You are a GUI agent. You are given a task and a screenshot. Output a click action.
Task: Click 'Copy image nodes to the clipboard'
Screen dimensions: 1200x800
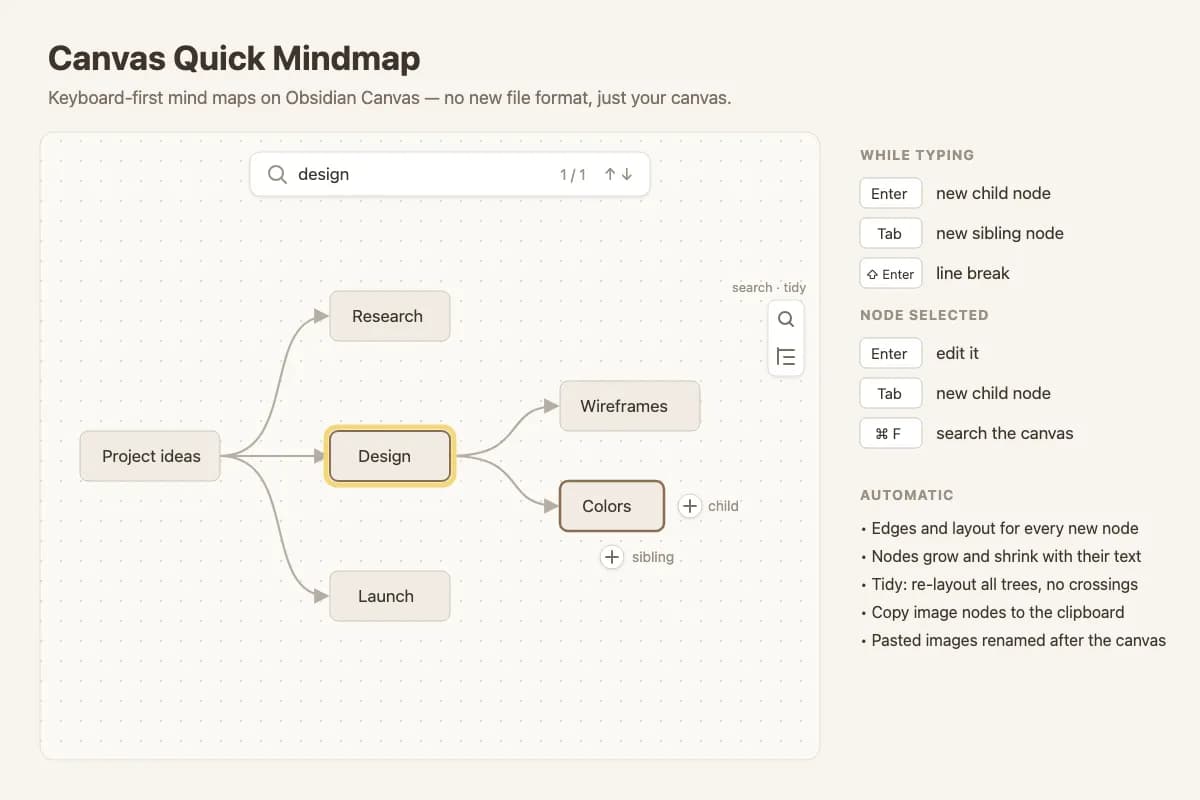point(993,612)
